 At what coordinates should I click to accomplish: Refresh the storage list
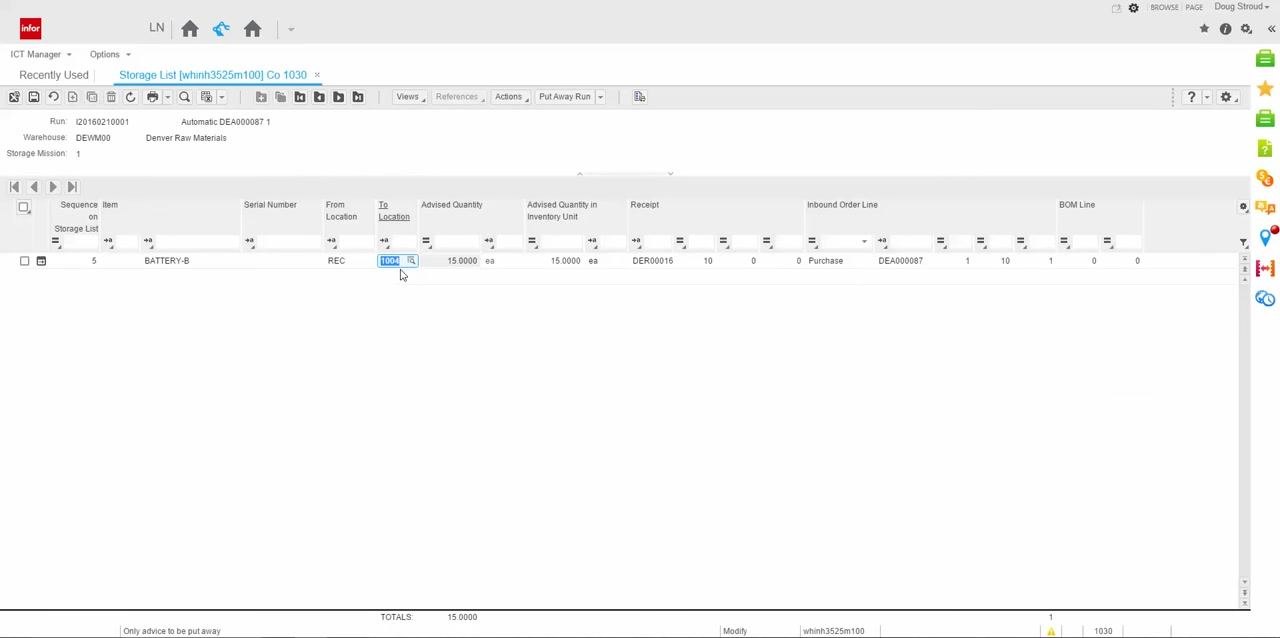130,97
